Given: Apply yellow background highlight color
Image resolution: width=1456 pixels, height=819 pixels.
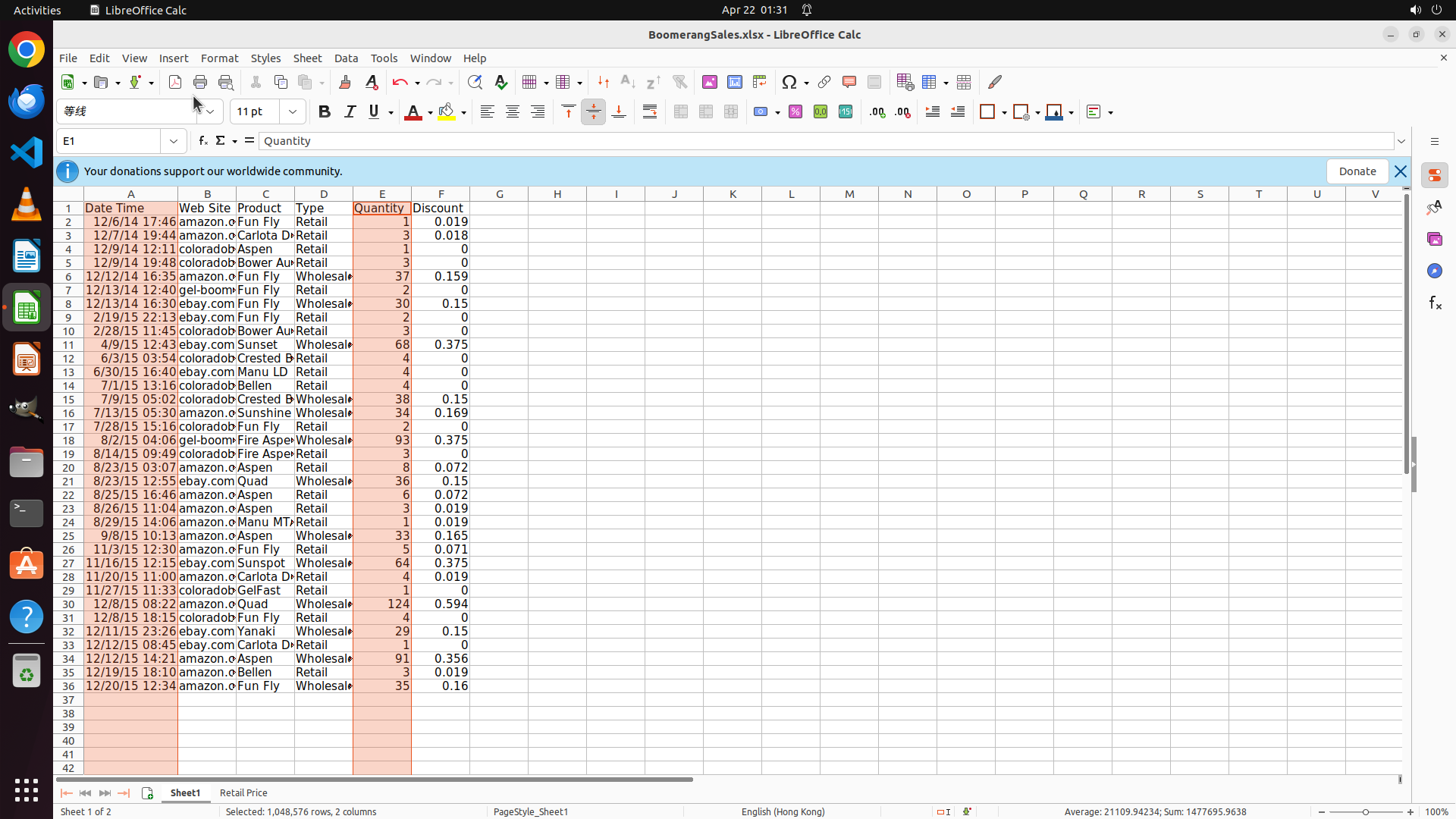Looking at the screenshot, I should [447, 112].
